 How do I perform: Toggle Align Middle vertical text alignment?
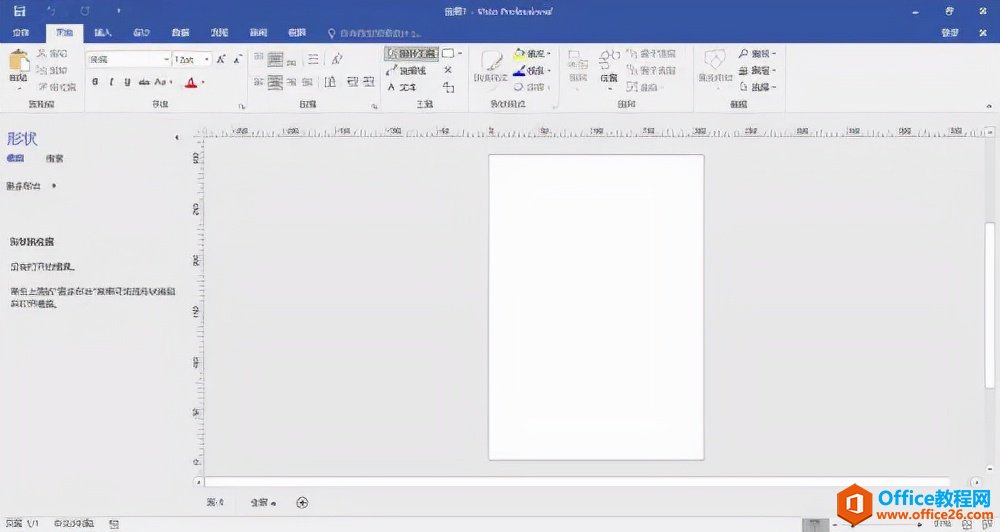click(x=275, y=59)
